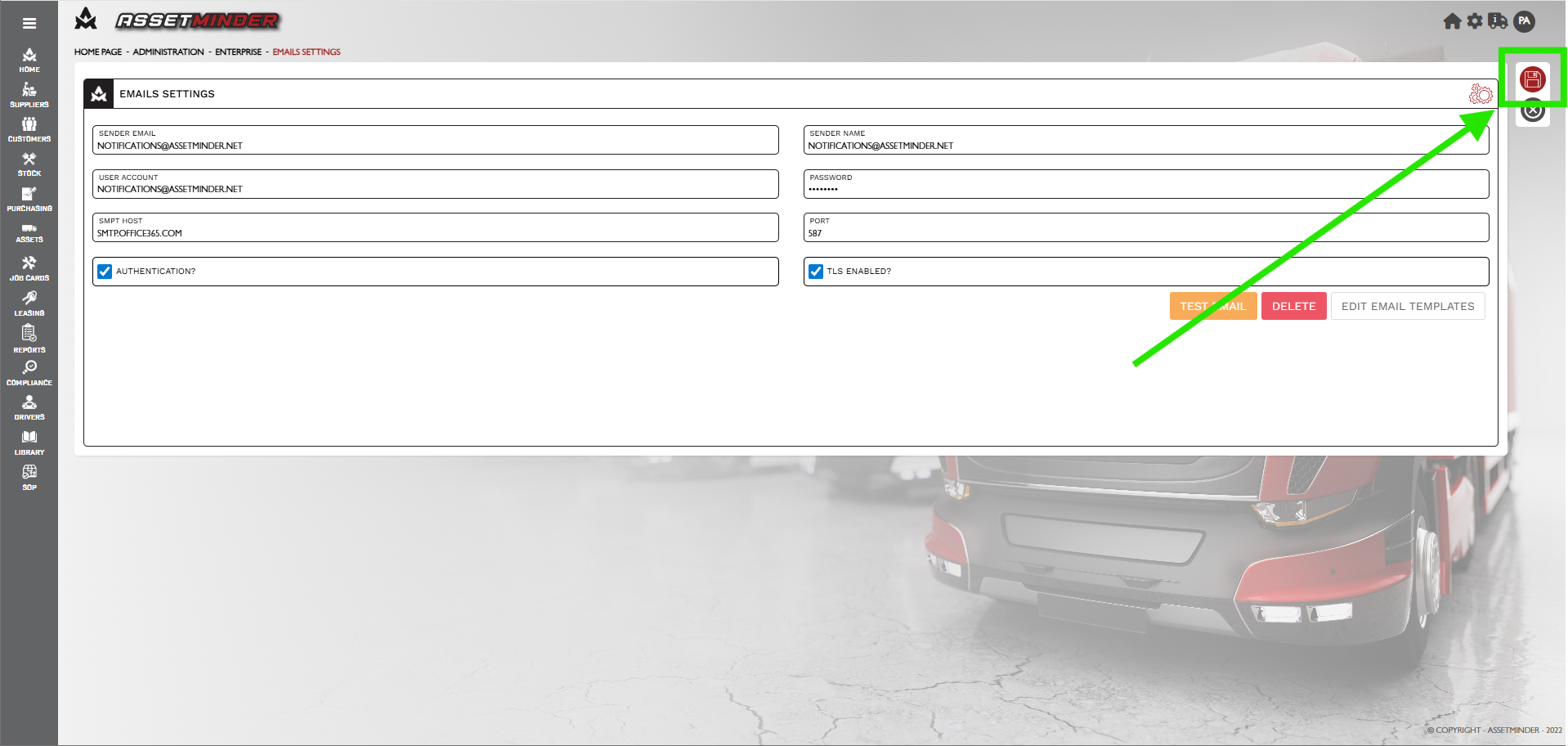The height and width of the screenshot is (746, 1568).
Task: Go to Enterprise breadcrumb link
Action: pos(238,52)
